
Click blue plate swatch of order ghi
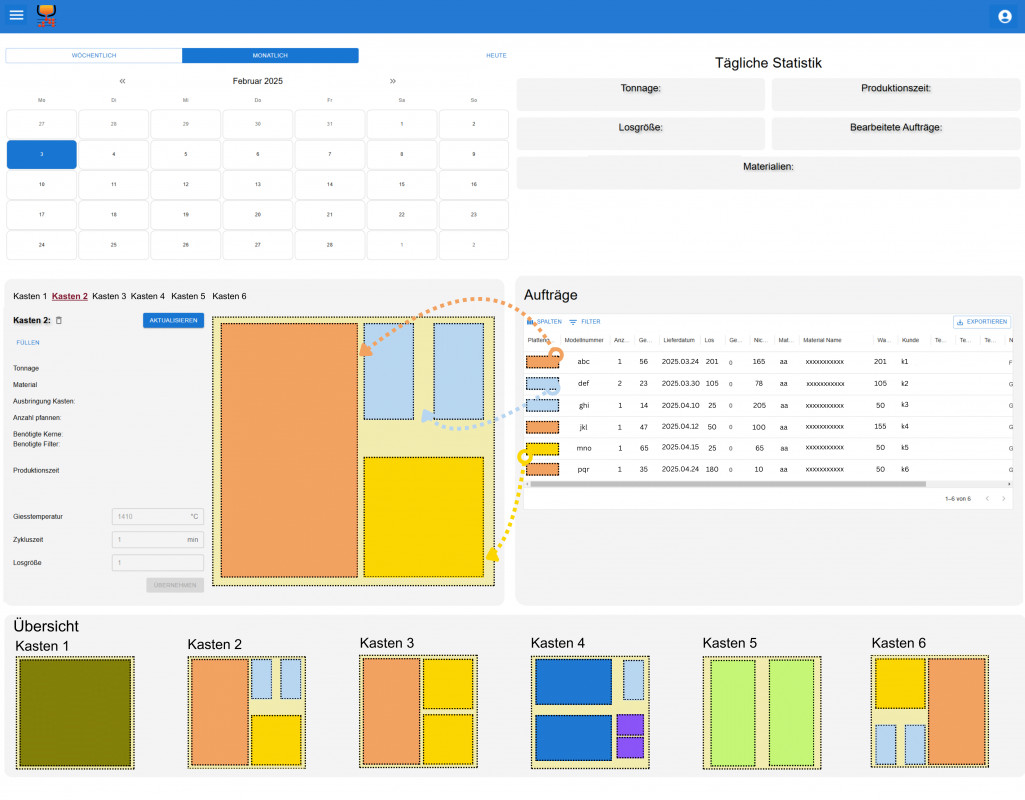click(x=543, y=406)
